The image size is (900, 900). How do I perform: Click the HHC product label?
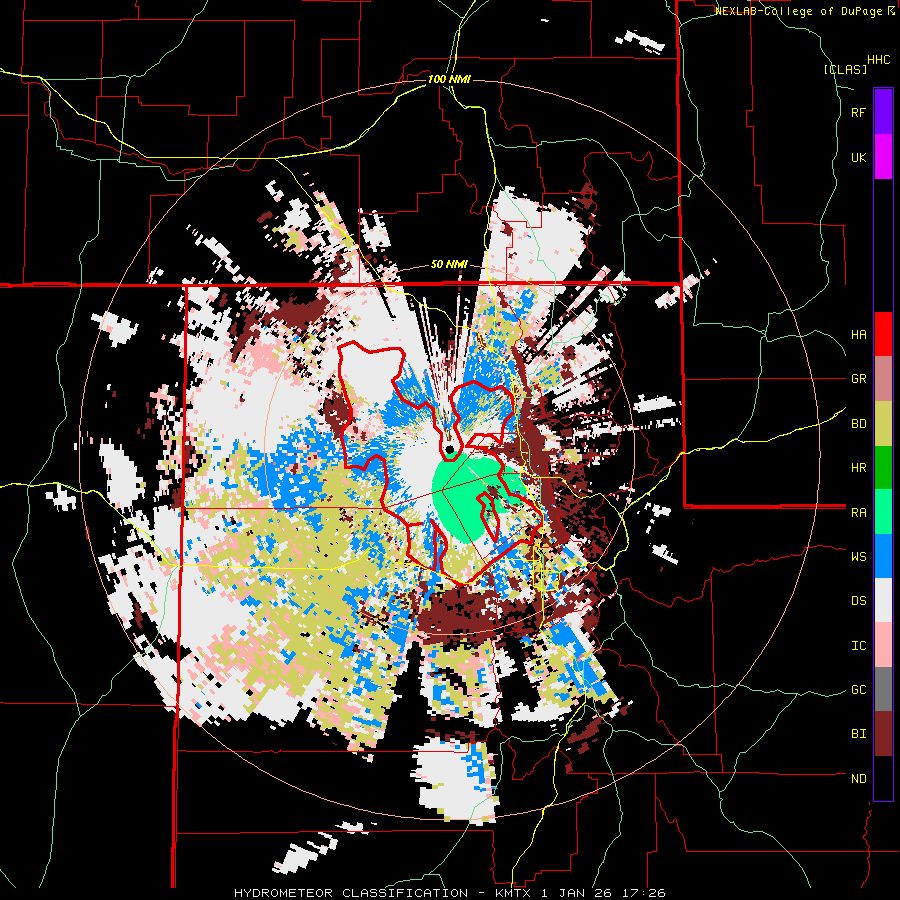pyautogui.click(x=878, y=60)
